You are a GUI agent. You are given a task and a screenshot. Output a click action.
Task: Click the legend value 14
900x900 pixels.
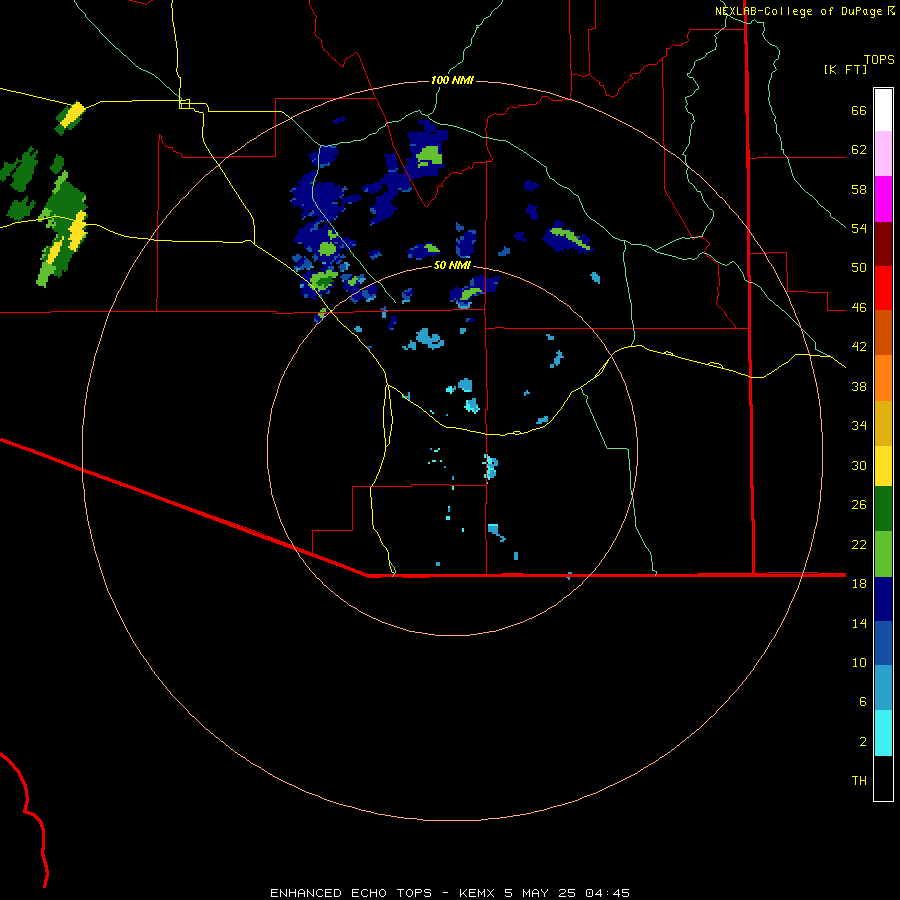click(x=859, y=623)
